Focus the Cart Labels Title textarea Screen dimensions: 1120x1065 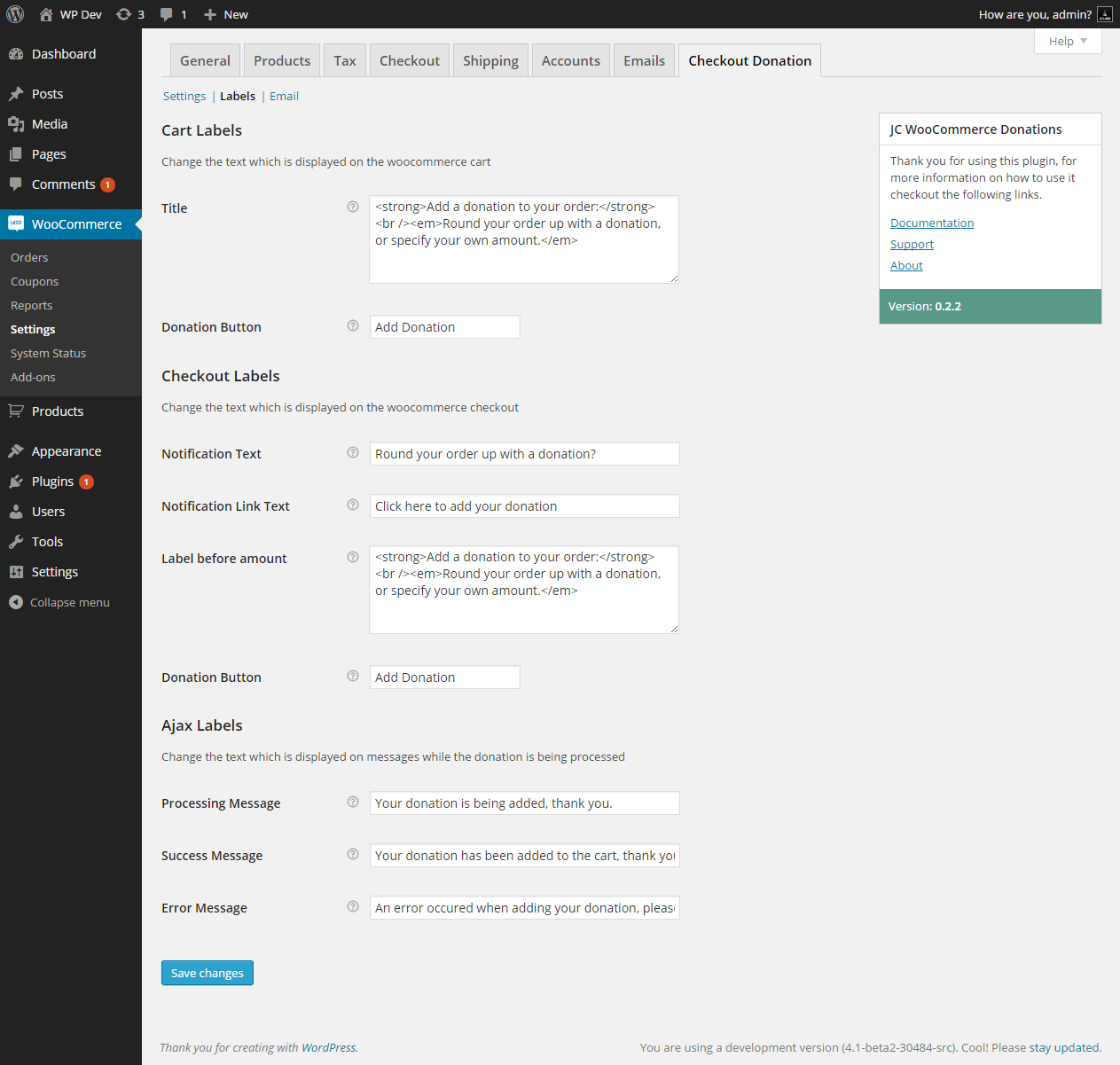(x=524, y=239)
